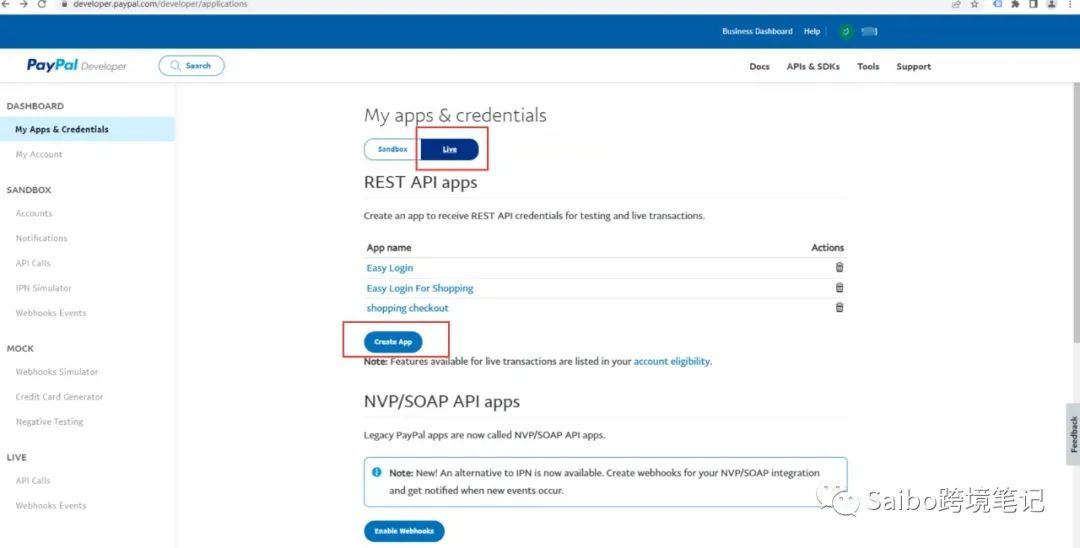This screenshot has width=1080, height=548.
Task: Delete the Easy Login app via trash icon
Action: [x=839, y=267]
